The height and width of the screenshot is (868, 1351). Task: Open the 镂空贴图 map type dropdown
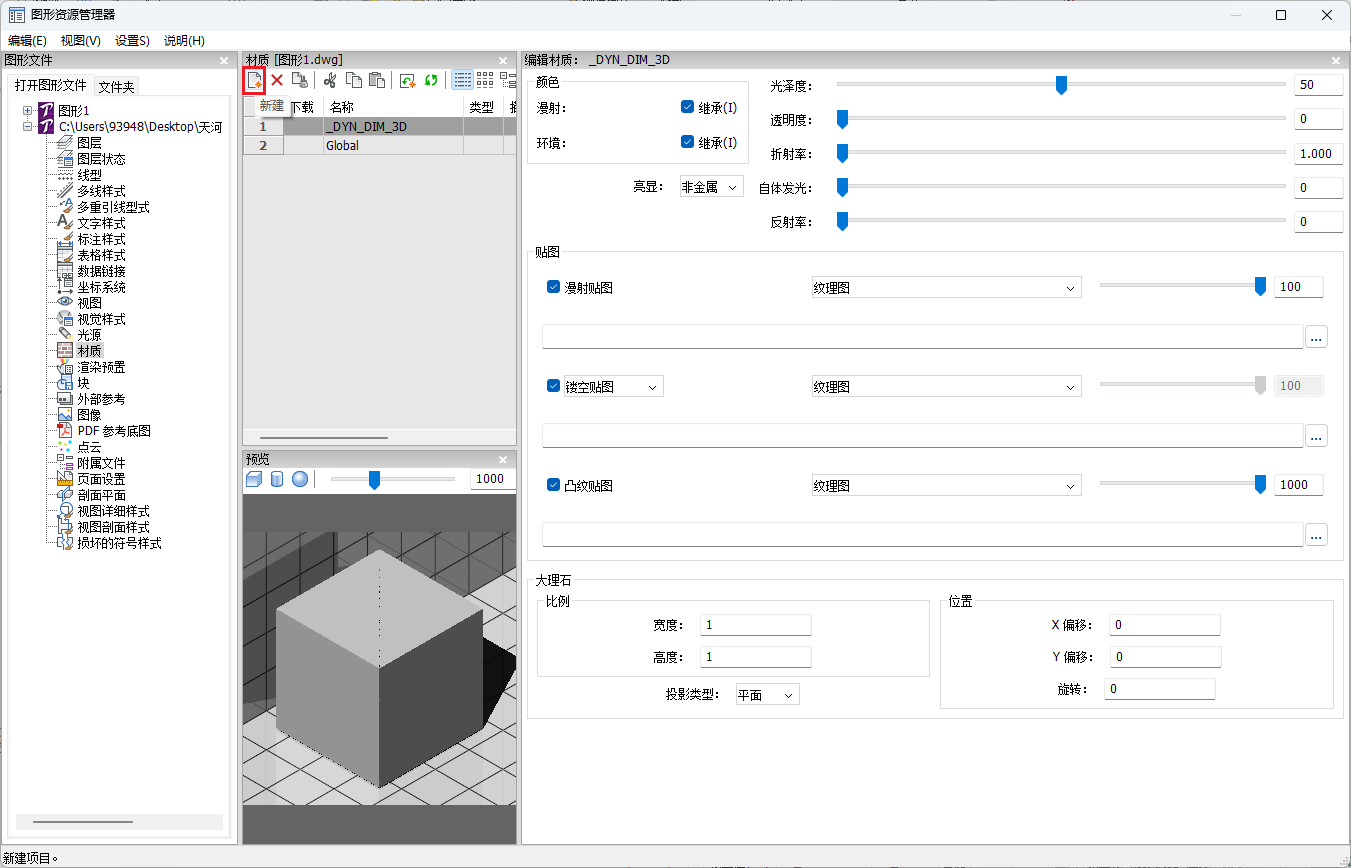[x=614, y=386]
